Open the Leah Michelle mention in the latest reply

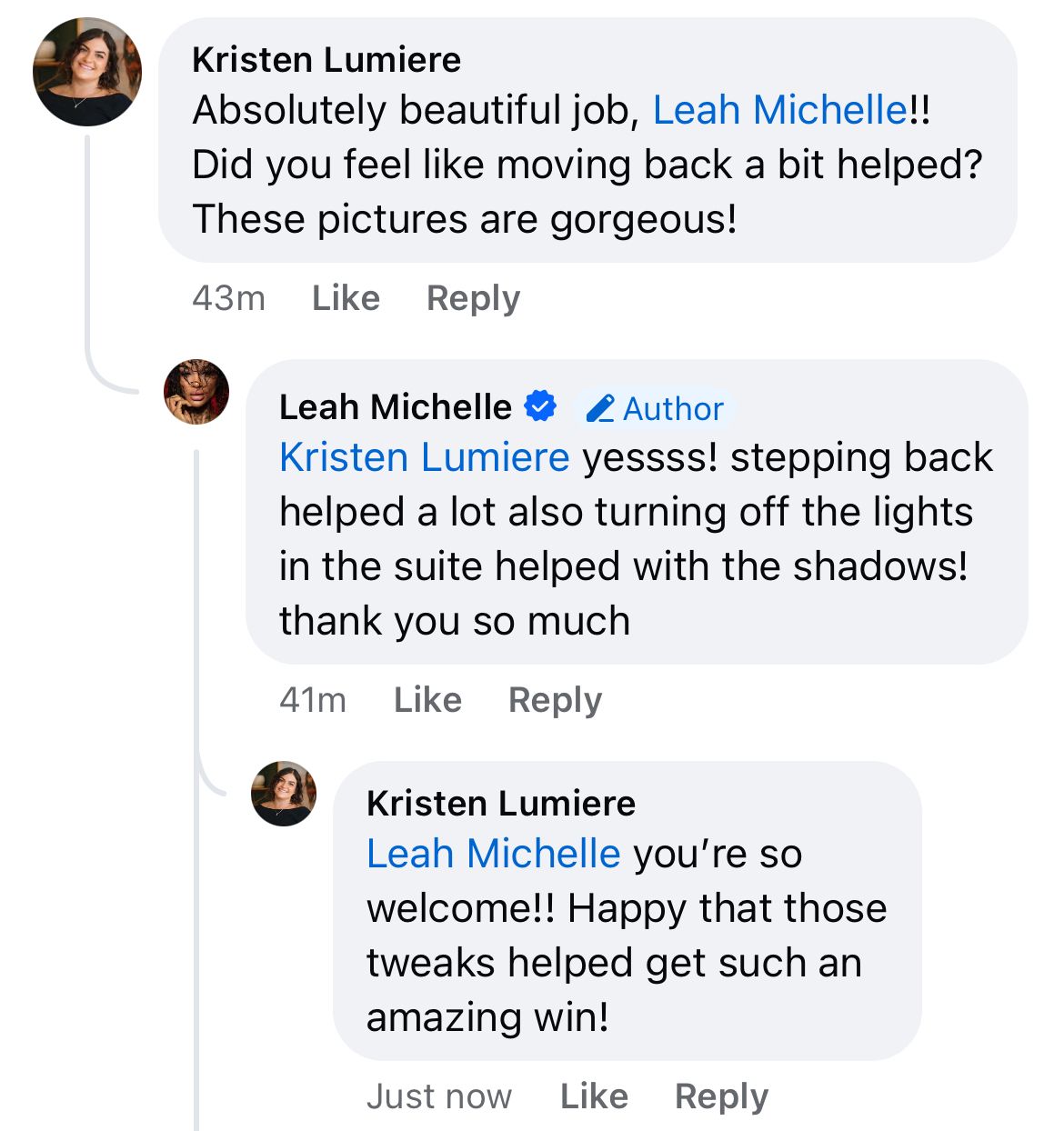[x=493, y=854]
